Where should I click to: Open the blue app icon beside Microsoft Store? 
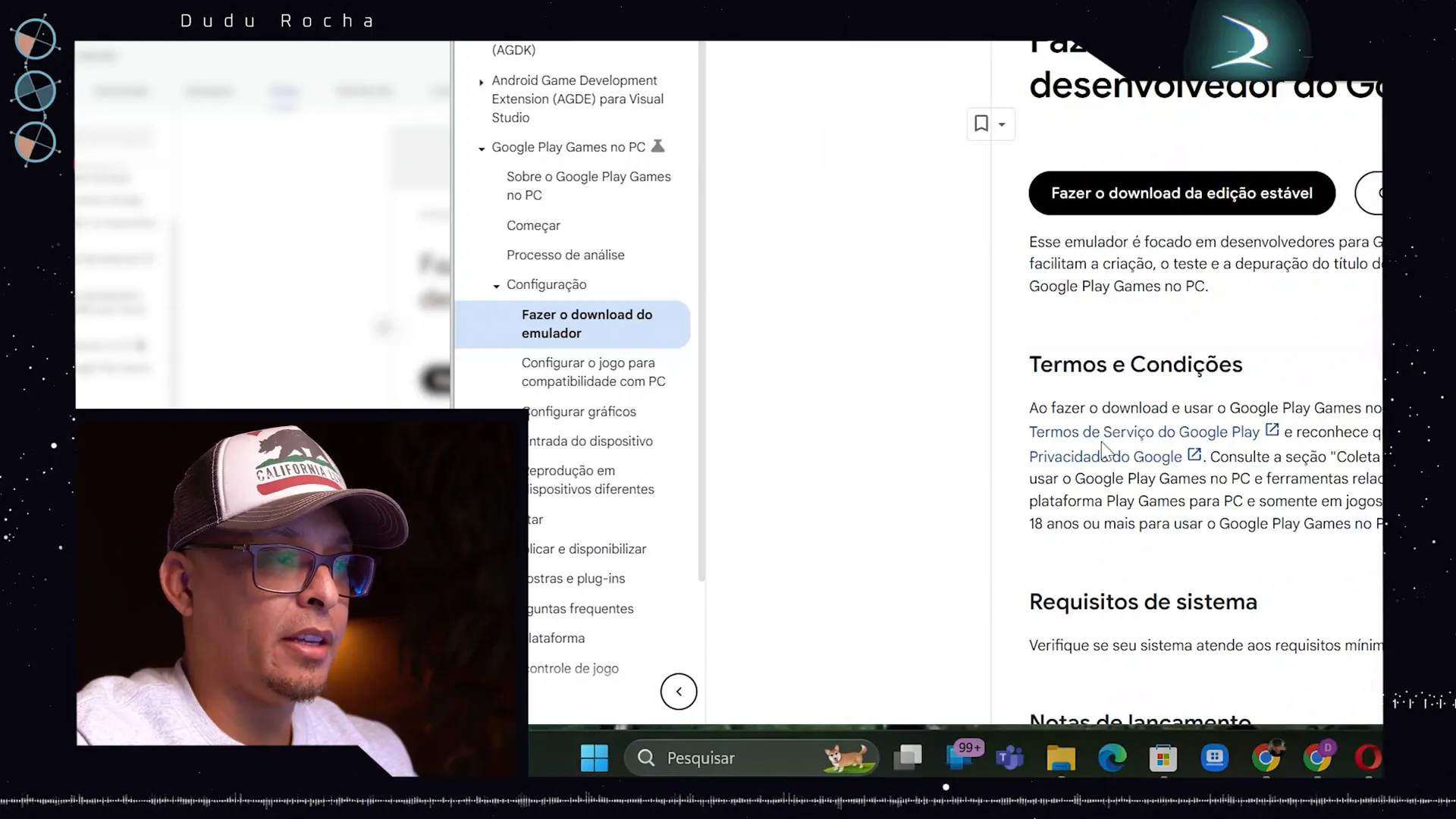[x=1215, y=758]
